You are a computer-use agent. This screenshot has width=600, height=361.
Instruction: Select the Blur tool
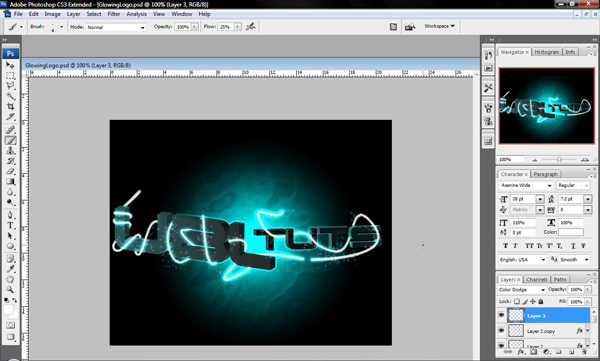click(x=10, y=192)
